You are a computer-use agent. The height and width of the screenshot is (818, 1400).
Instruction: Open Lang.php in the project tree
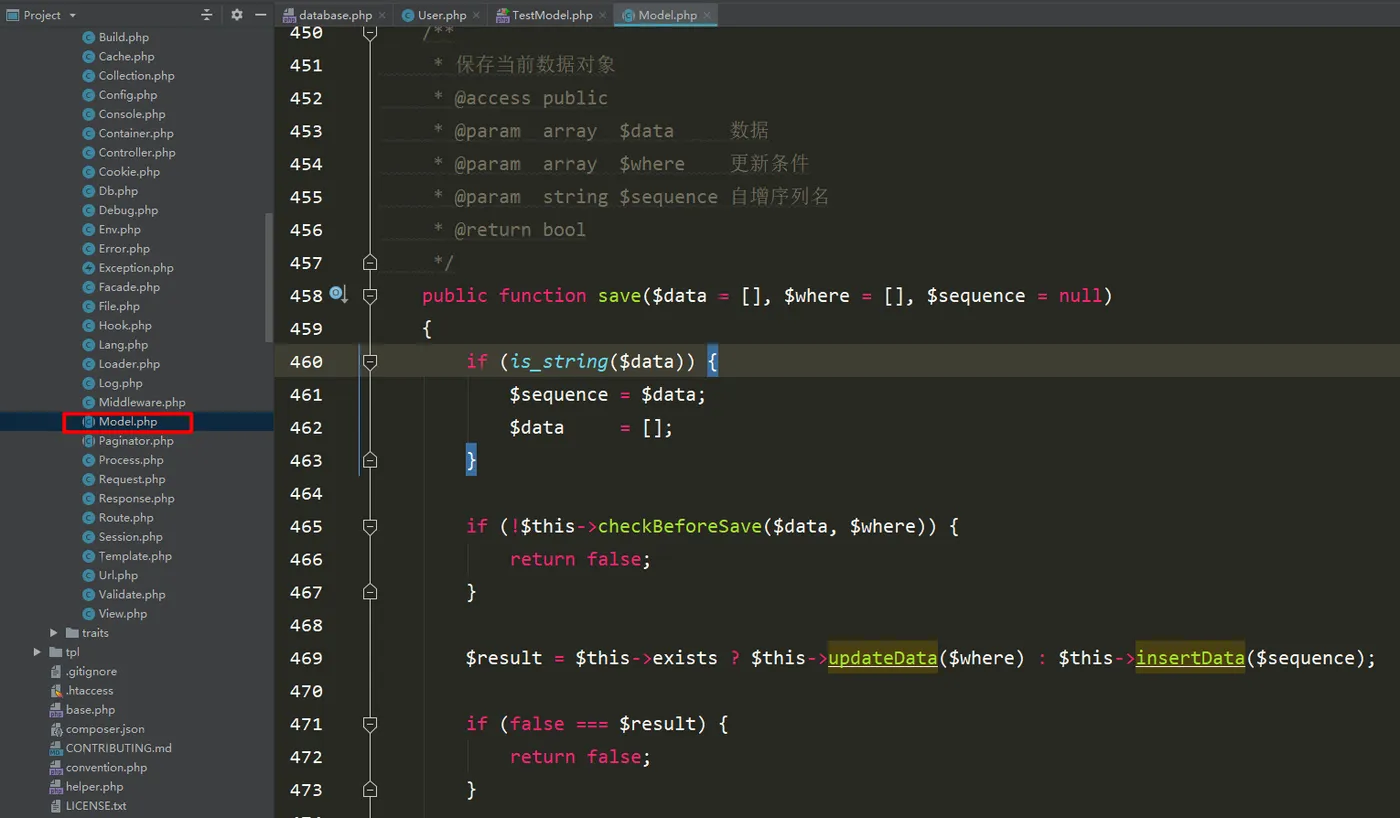pyautogui.click(x=123, y=345)
